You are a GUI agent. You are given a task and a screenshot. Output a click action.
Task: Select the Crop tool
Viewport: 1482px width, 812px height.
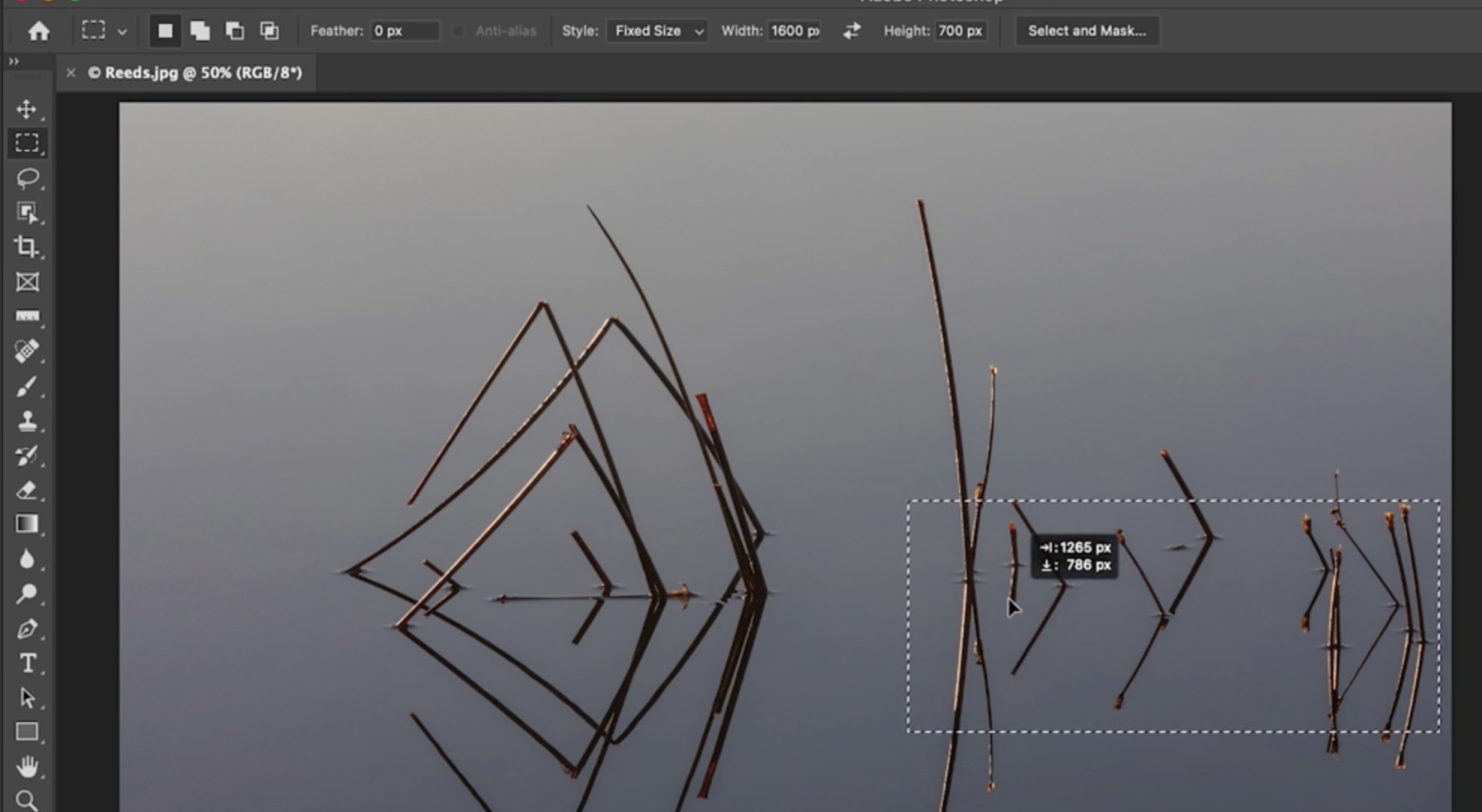coord(27,246)
